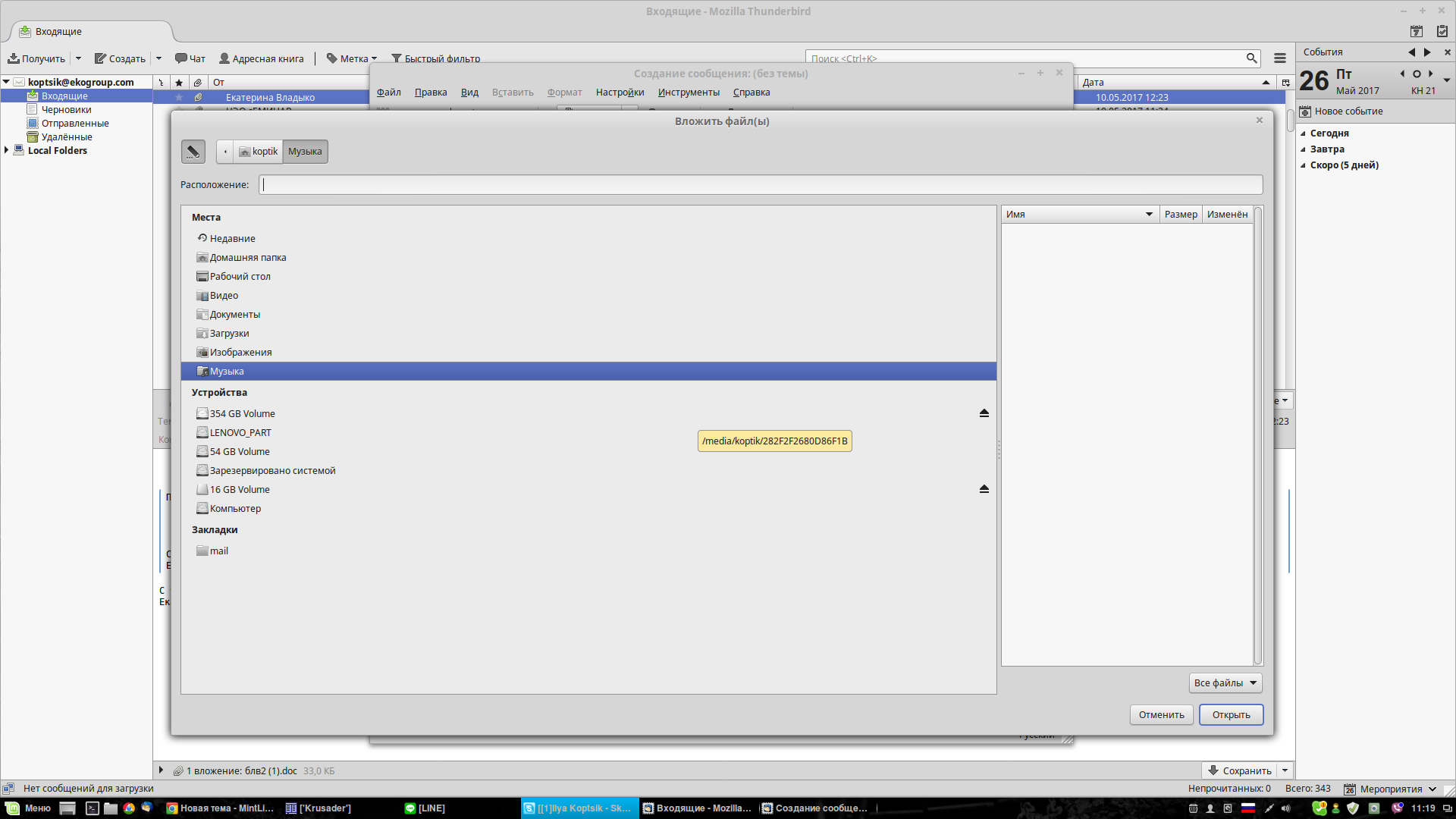Expand the Local Folders tree
This screenshot has width=1456, height=819.
click(7, 150)
